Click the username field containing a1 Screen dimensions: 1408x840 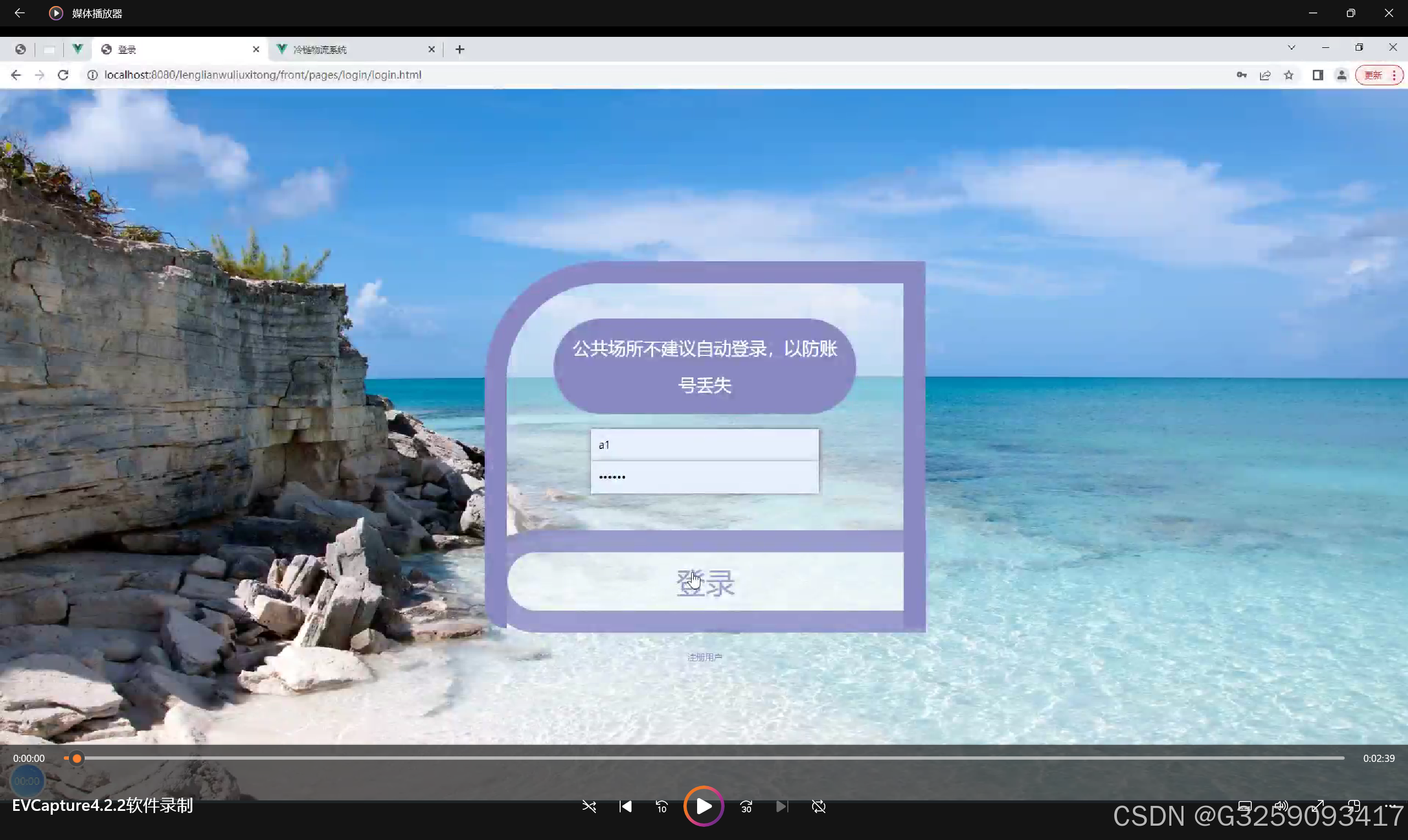[x=705, y=445]
